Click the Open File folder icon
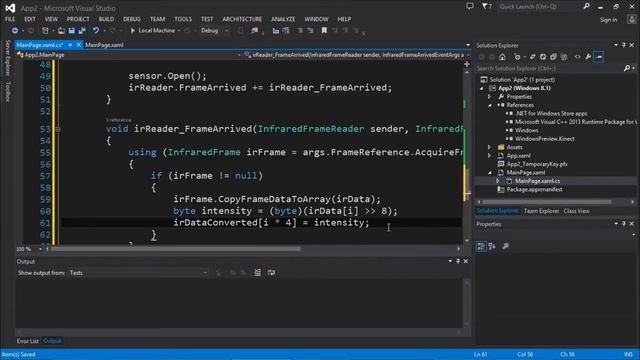 click(x=61, y=31)
